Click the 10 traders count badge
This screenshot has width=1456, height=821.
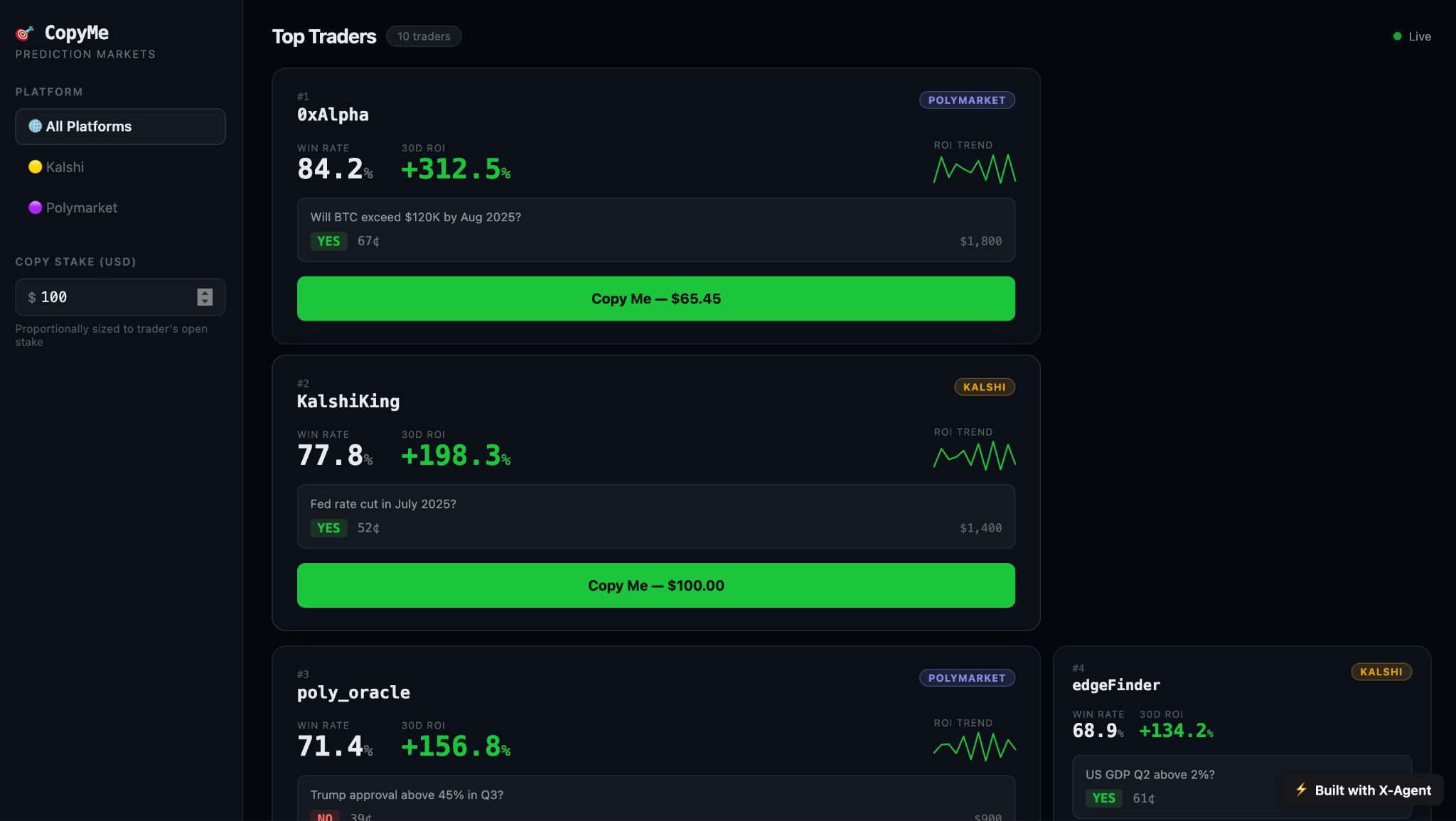tap(424, 36)
